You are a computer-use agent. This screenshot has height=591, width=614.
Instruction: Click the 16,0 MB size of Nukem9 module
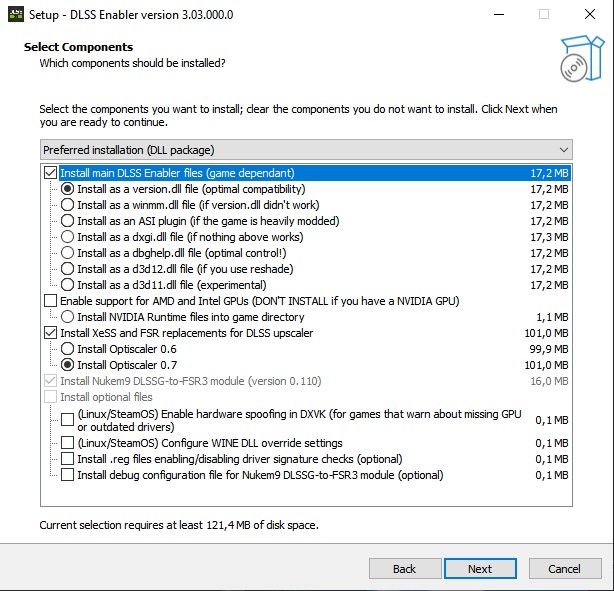pyautogui.click(x=549, y=381)
